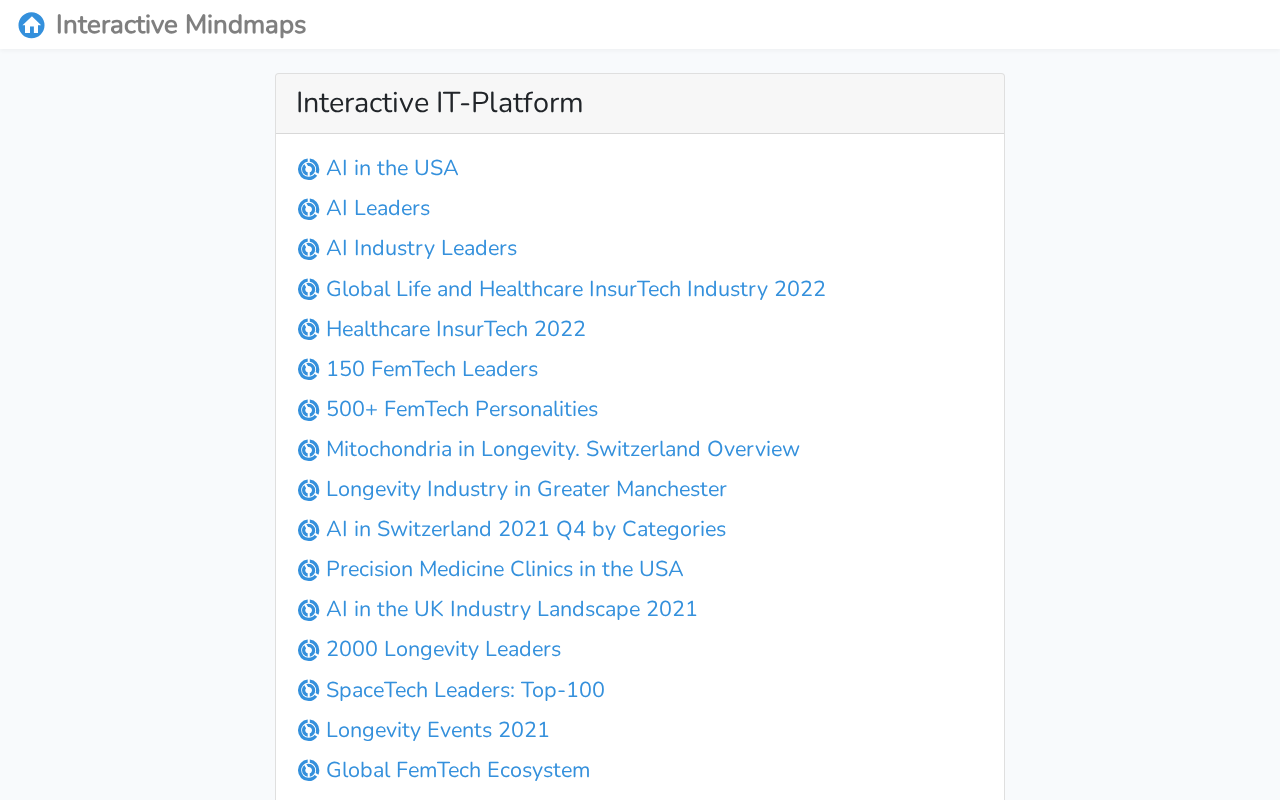Click the home icon in the header
Image resolution: width=1280 pixels, height=800 pixels.
click(x=31, y=25)
